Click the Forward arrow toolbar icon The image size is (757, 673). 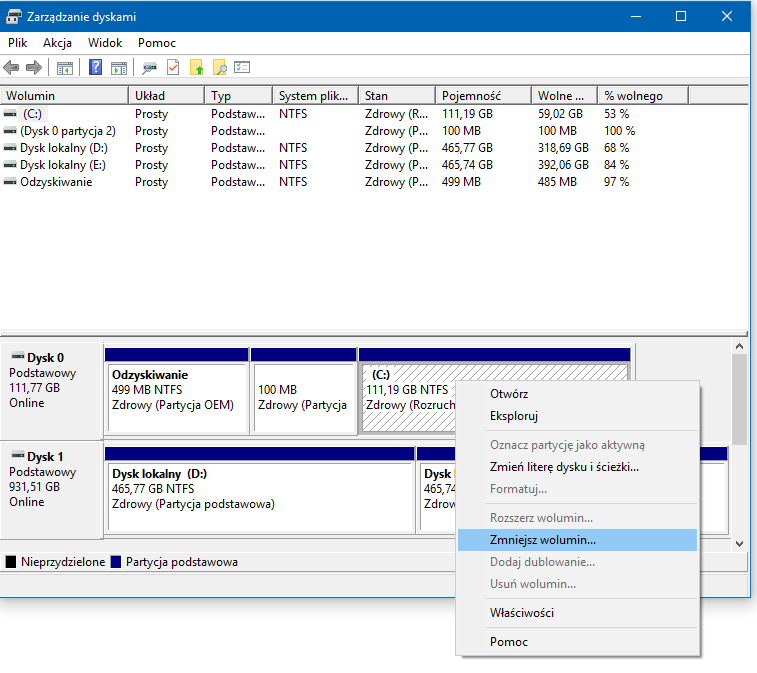[34, 68]
